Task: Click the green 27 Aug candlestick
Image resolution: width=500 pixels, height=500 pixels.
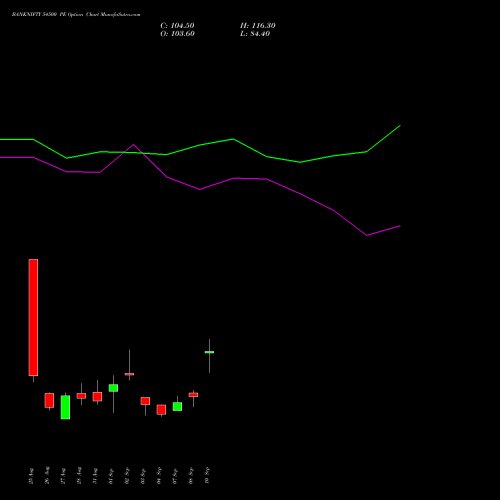Action: (x=65, y=407)
